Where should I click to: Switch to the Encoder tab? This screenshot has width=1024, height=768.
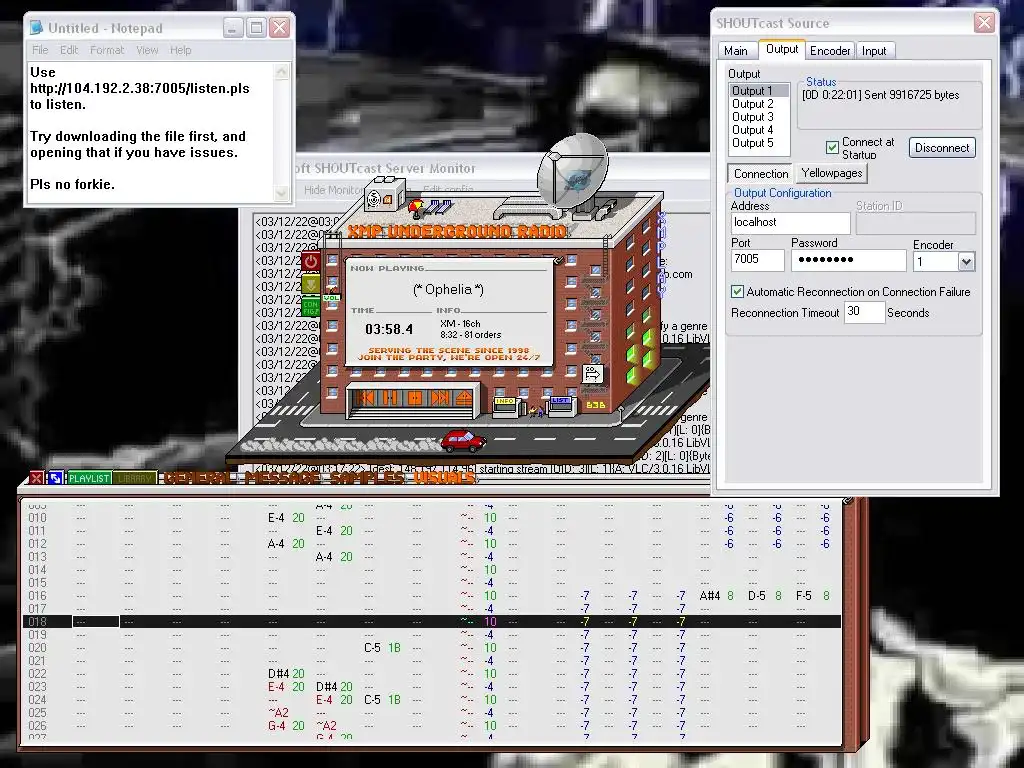point(830,51)
